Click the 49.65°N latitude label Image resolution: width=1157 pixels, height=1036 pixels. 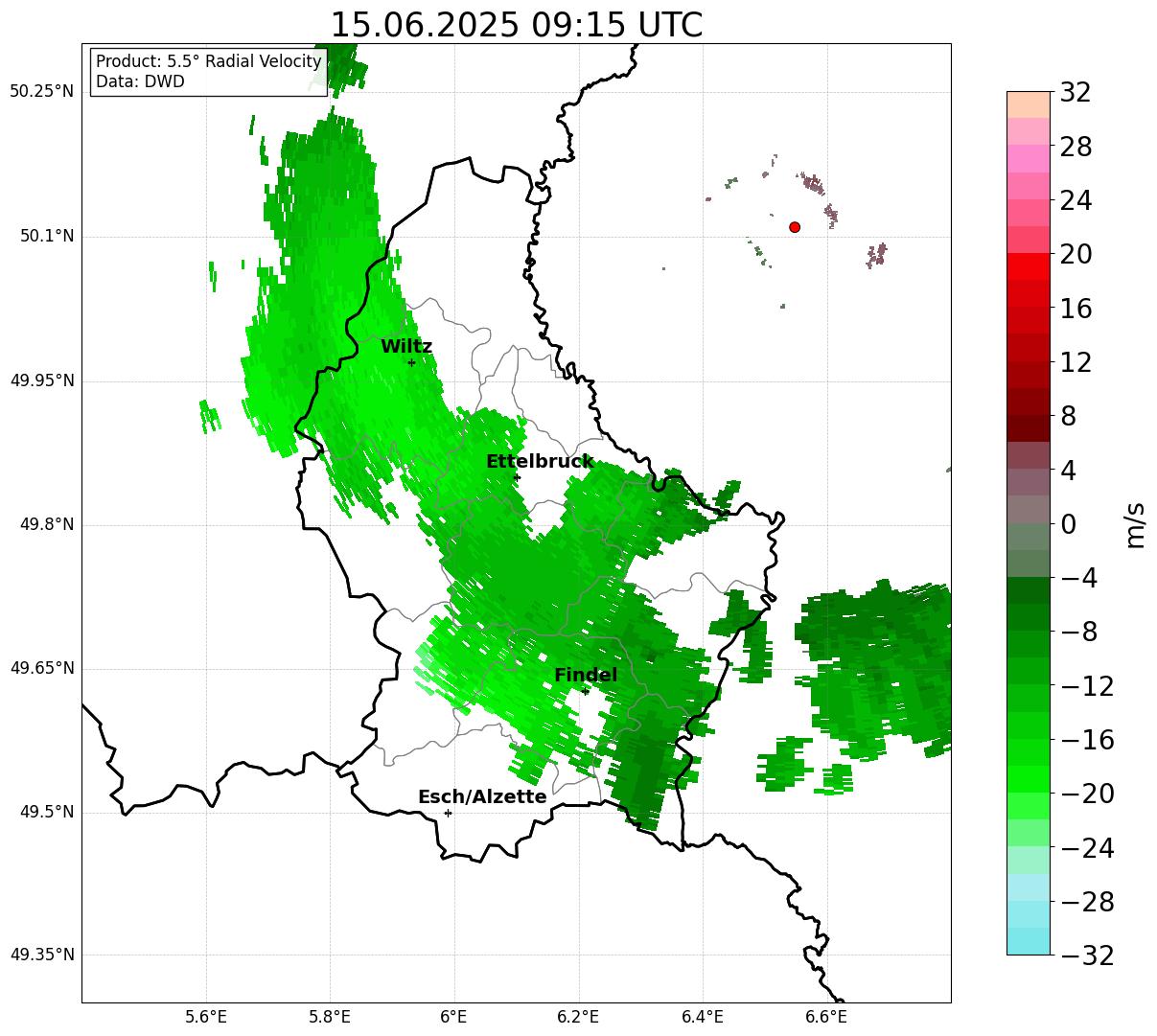click(x=41, y=668)
